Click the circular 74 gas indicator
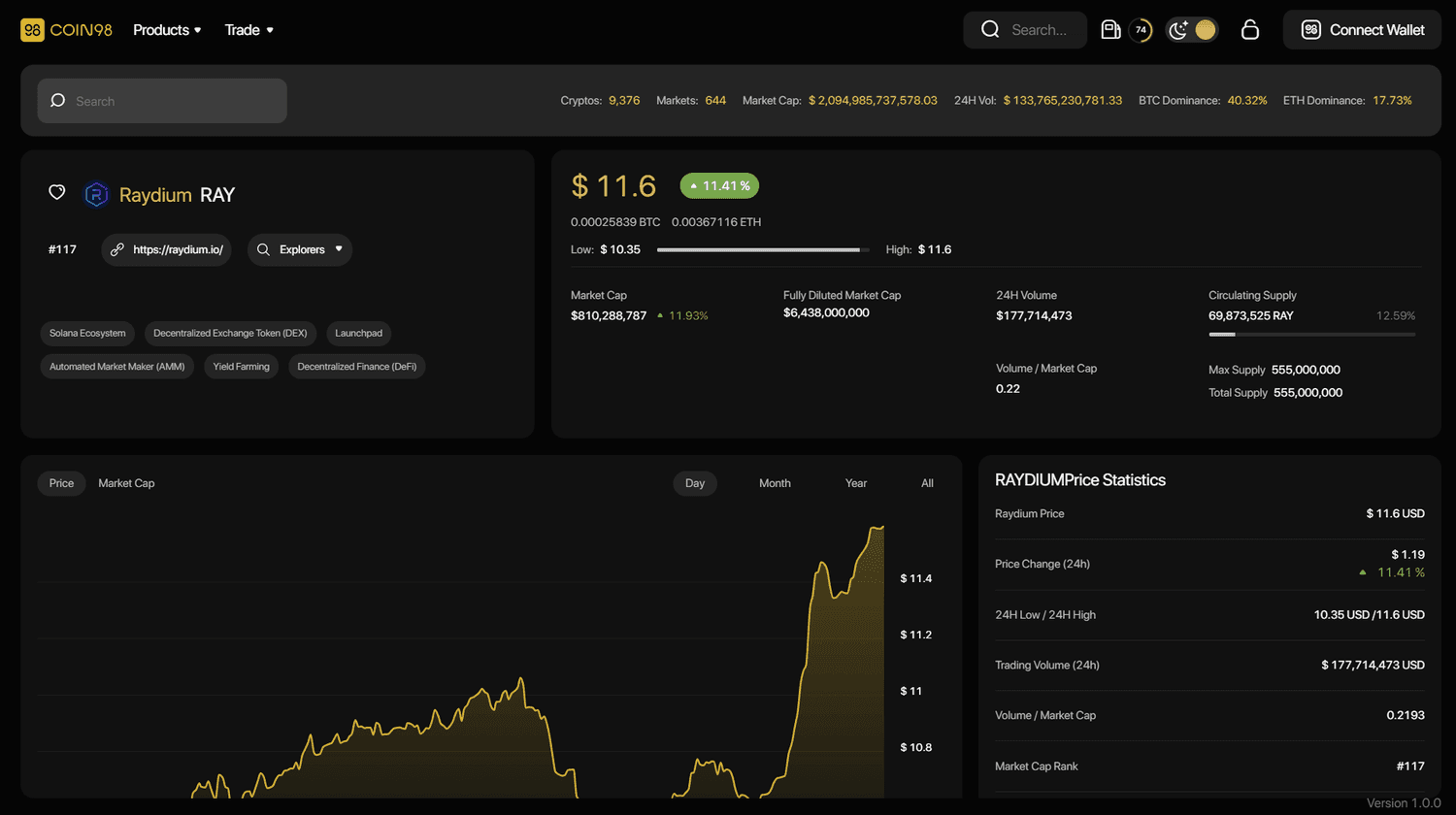This screenshot has height=815, width=1456. click(x=1141, y=30)
